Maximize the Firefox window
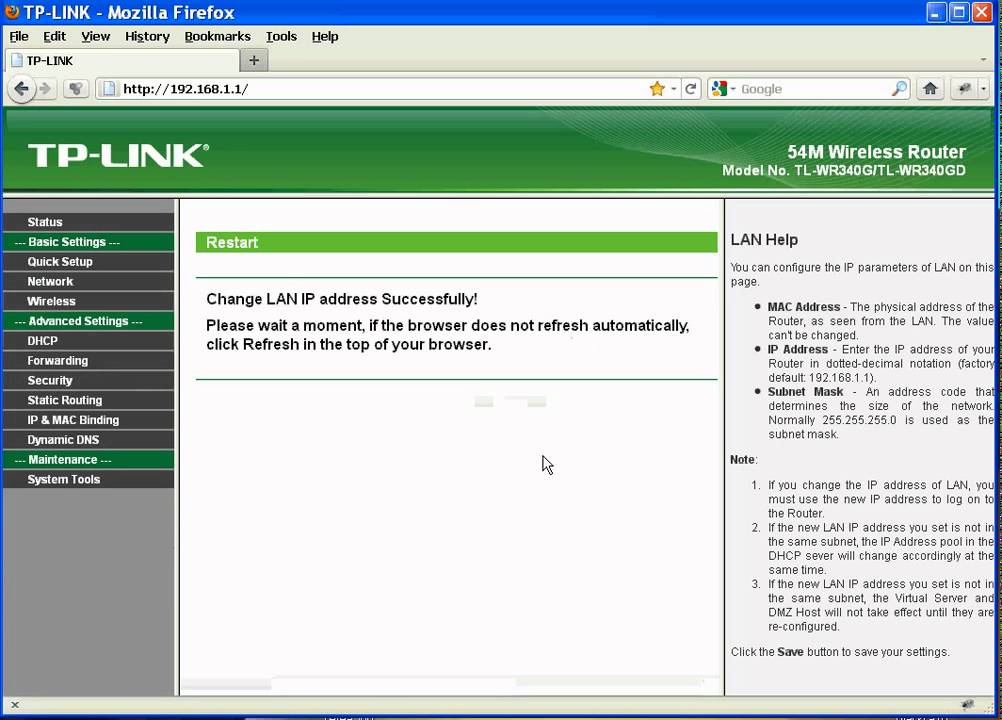The width and height of the screenshot is (1002, 720). [x=959, y=12]
